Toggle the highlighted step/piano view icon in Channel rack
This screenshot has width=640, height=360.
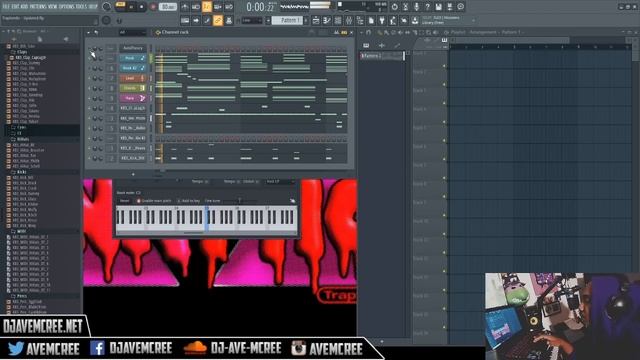click(344, 32)
